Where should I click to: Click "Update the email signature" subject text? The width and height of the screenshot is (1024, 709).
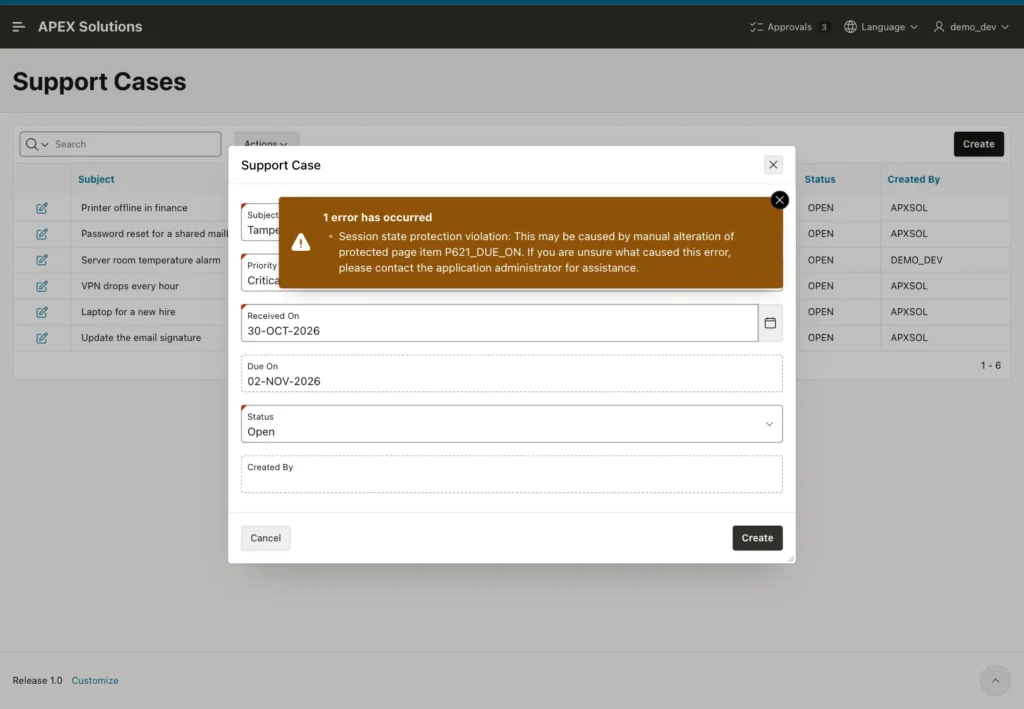pyautogui.click(x=141, y=338)
